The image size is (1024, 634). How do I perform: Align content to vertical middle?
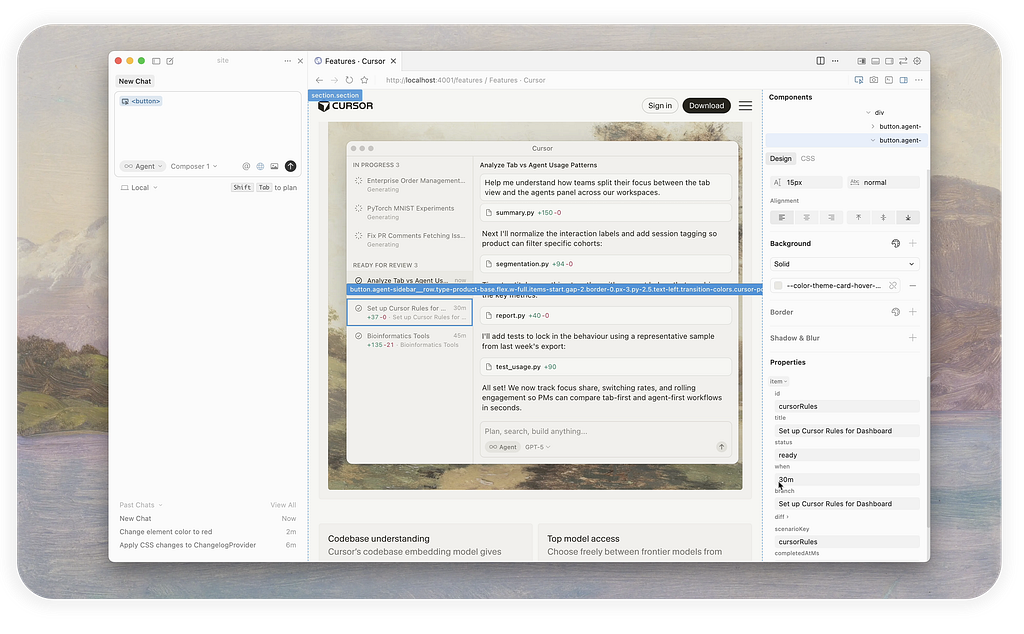coord(883,217)
